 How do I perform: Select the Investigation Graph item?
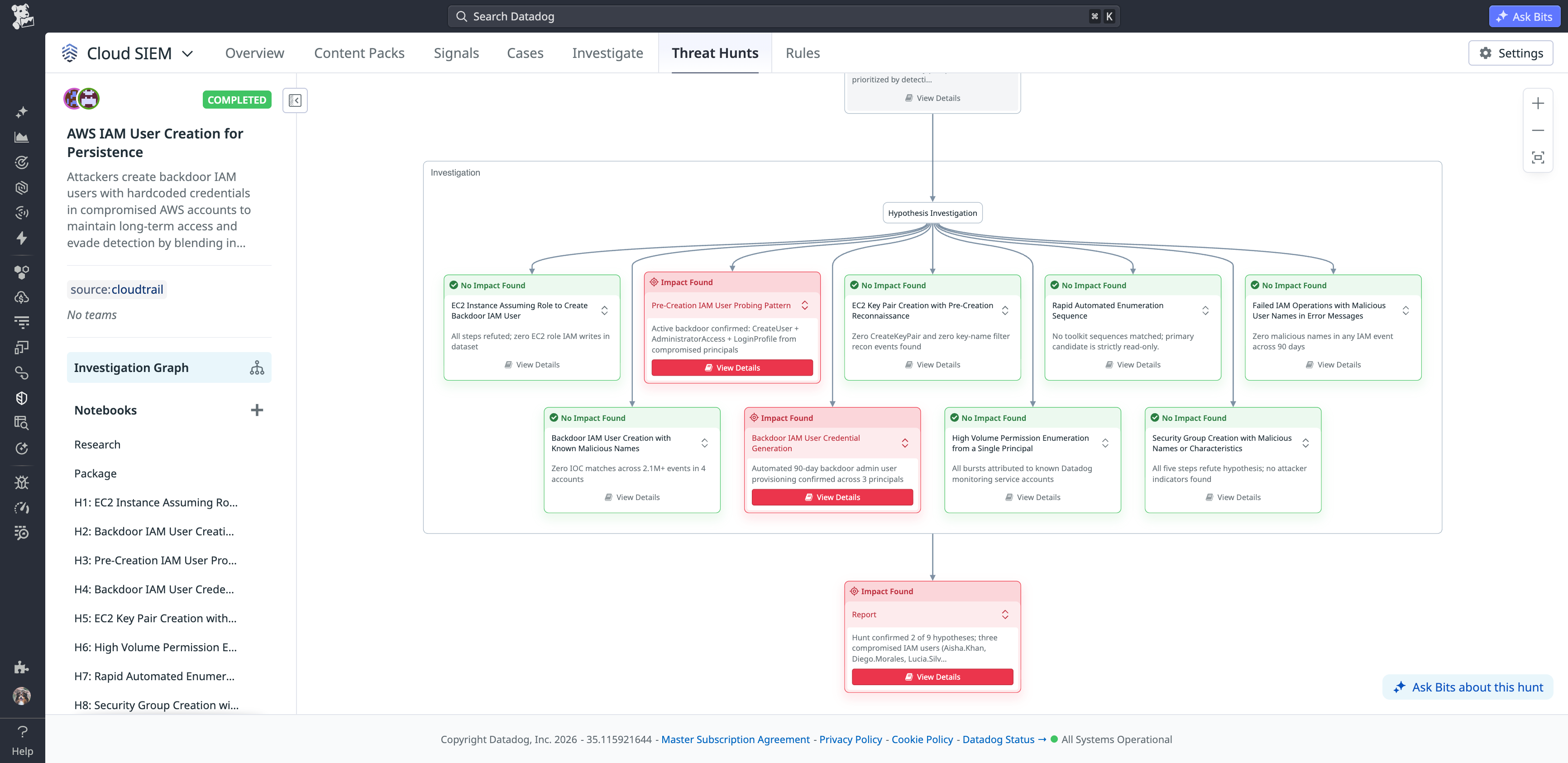[x=168, y=367]
